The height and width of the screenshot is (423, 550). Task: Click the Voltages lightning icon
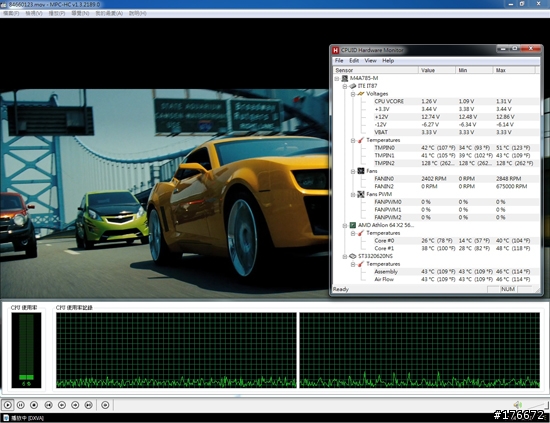[361, 94]
